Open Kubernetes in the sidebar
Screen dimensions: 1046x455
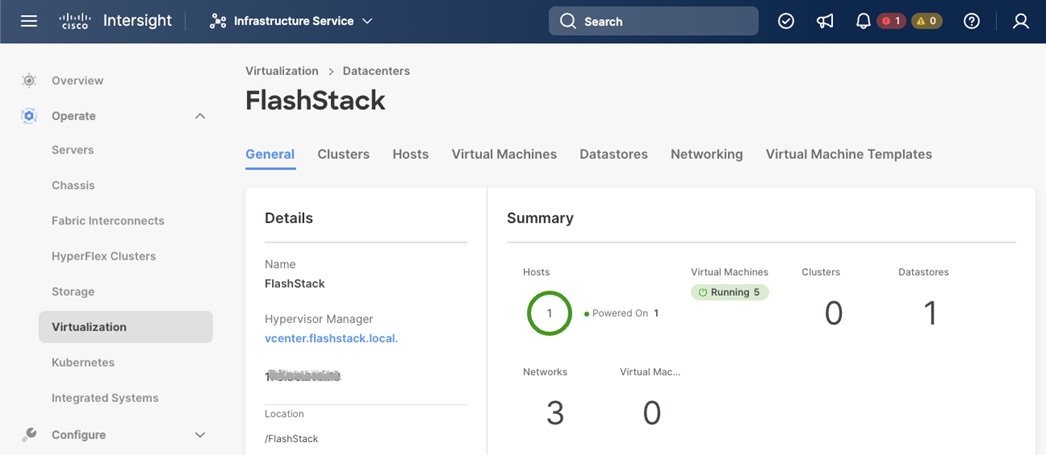point(83,362)
